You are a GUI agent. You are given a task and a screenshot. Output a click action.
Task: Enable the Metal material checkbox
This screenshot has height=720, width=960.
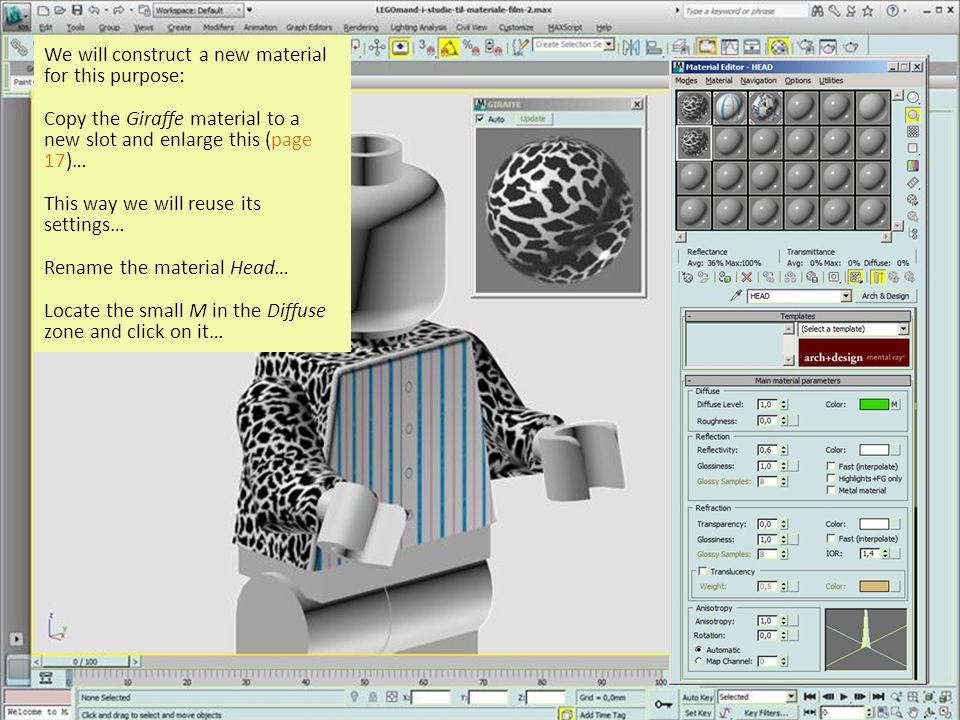831,490
